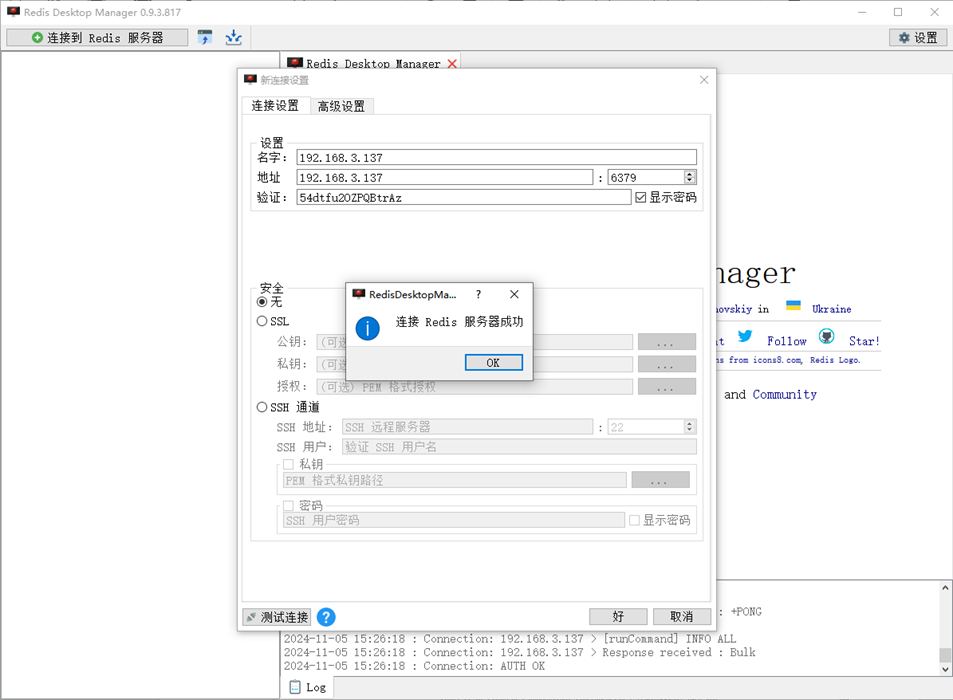Click the '连接 Redis 服务器成功' message text
This screenshot has width=953, height=700.
(459, 321)
